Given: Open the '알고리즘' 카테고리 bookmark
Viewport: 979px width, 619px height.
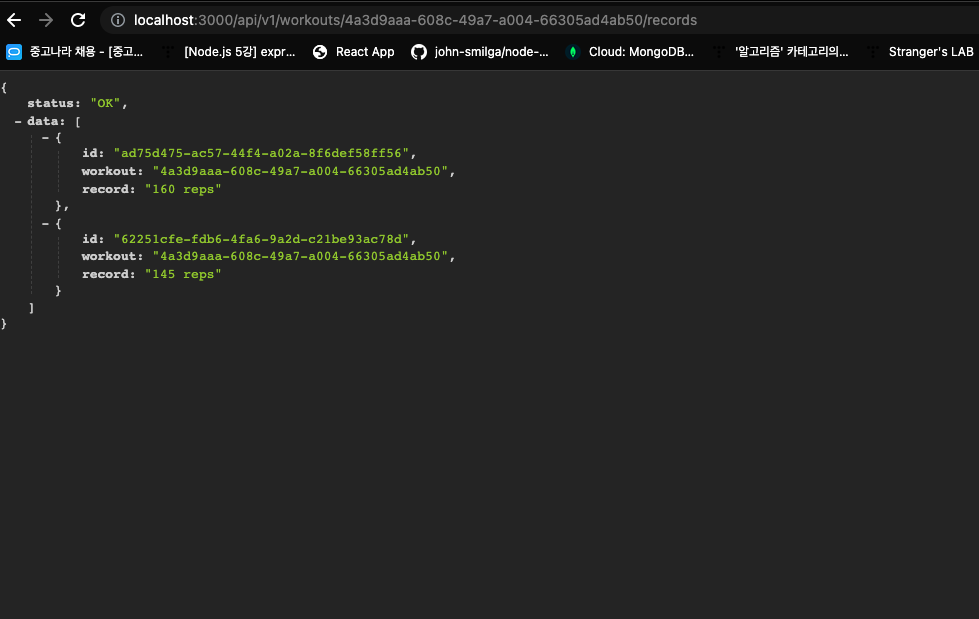Looking at the screenshot, I should (x=793, y=51).
